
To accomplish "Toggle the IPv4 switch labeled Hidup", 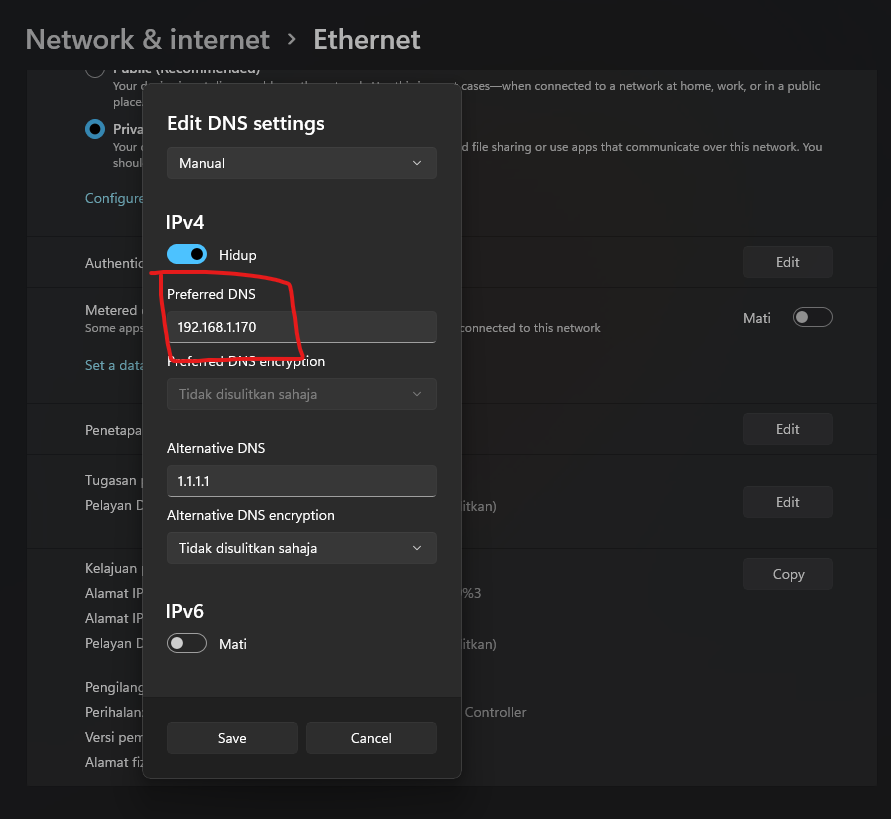I will 187,255.
